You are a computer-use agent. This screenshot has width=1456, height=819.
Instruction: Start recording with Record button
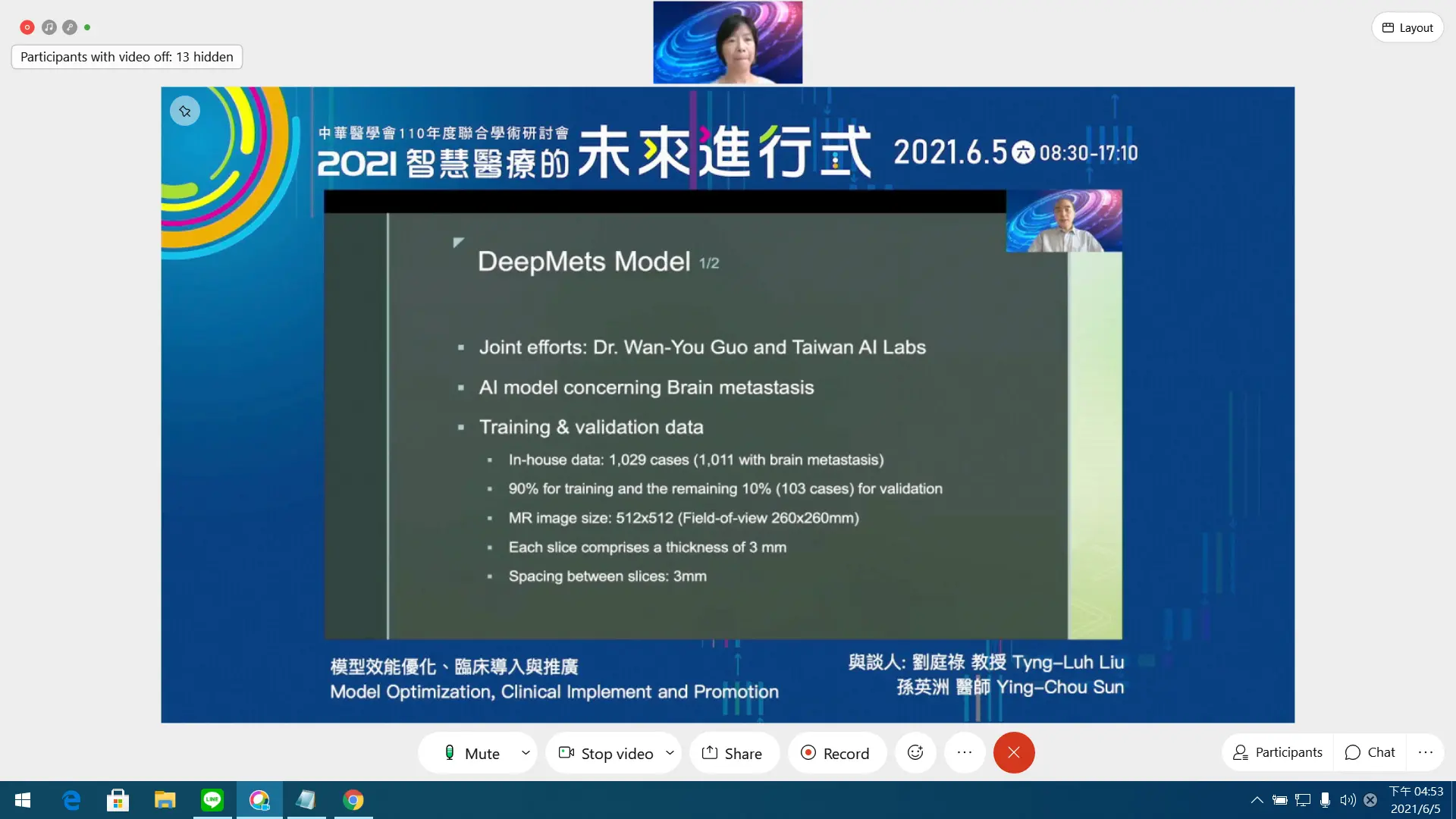(x=836, y=753)
